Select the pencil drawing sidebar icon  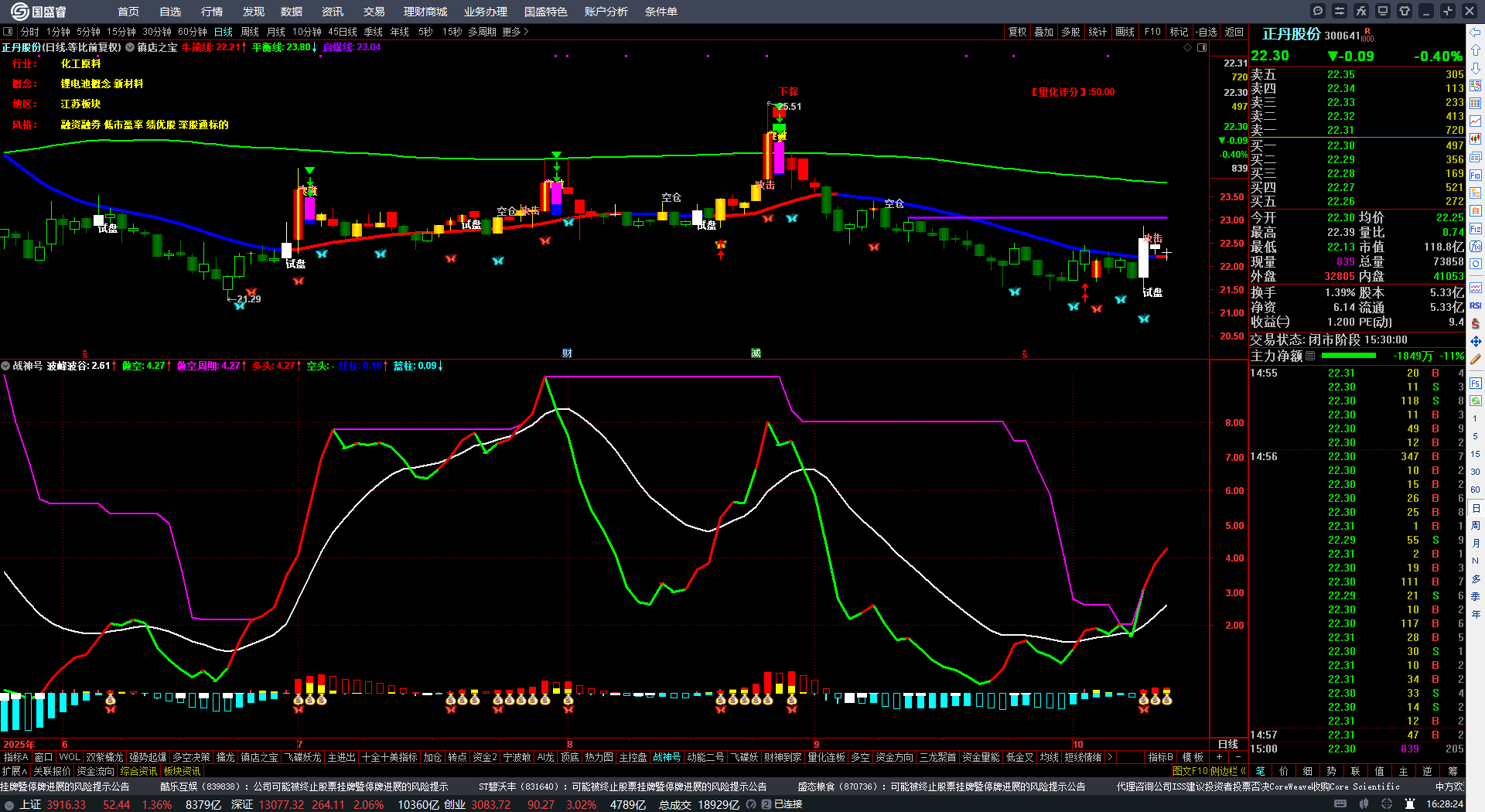1476,359
